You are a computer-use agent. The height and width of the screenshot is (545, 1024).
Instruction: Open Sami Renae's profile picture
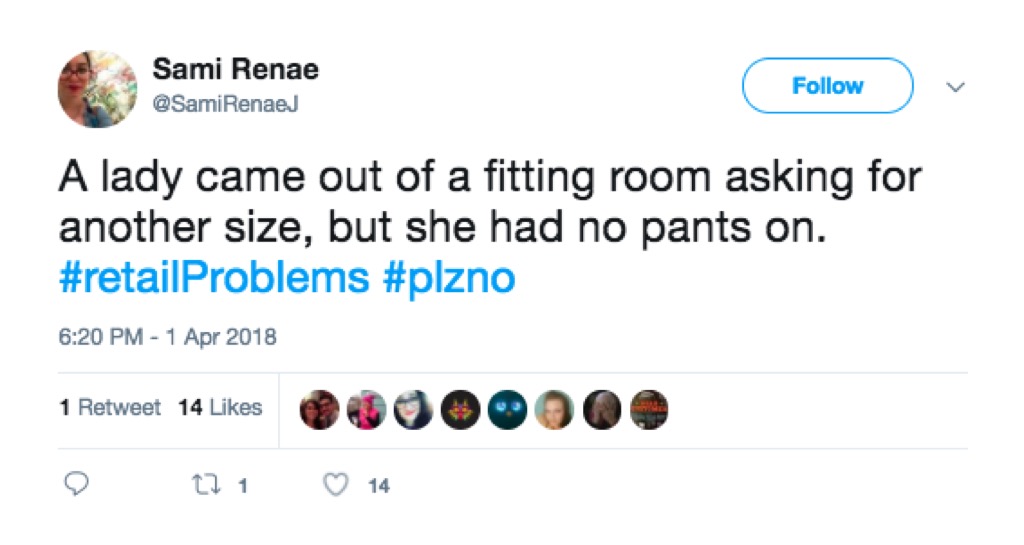pyautogui.click(x=97, y=89)
